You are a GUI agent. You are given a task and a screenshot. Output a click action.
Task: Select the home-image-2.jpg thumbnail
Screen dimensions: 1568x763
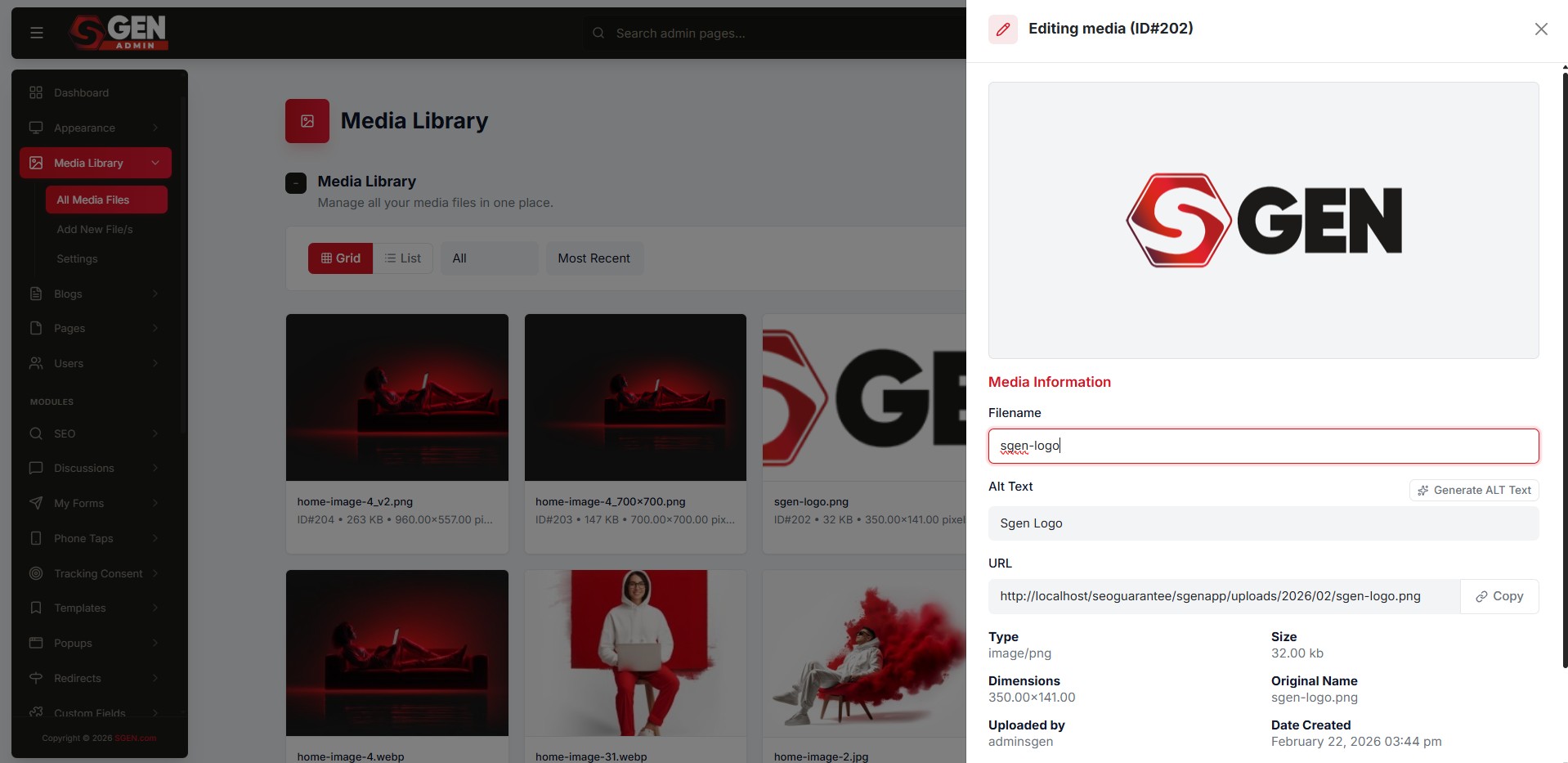pos(864,653)
